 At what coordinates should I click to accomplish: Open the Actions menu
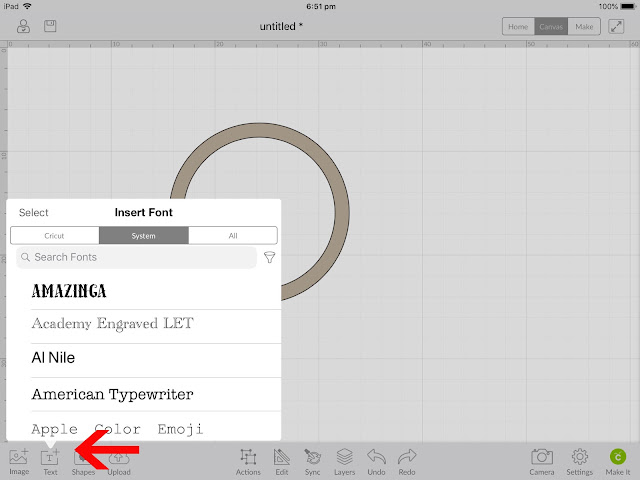[x=248, y=462]
